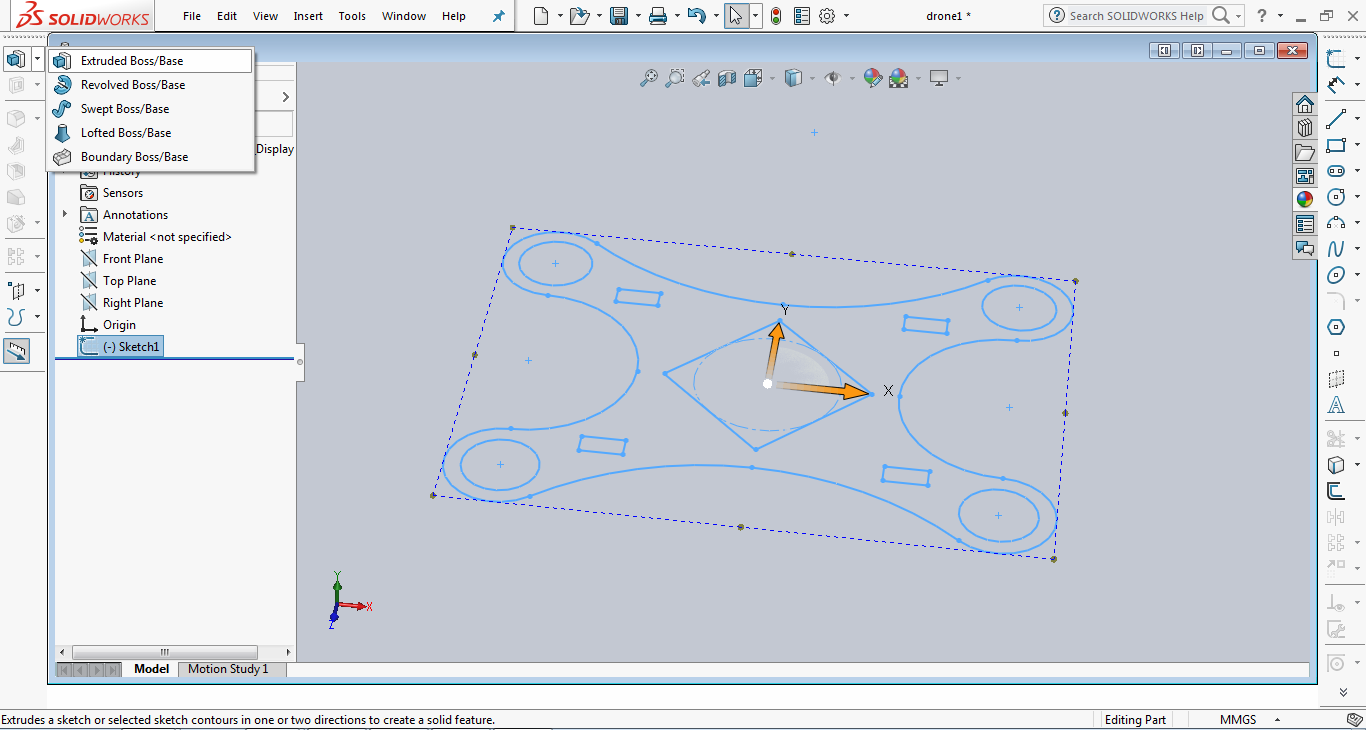Click the Apply Scene icon
The height and width of the screenshot is (730, 1366).
tap(899, 78)
